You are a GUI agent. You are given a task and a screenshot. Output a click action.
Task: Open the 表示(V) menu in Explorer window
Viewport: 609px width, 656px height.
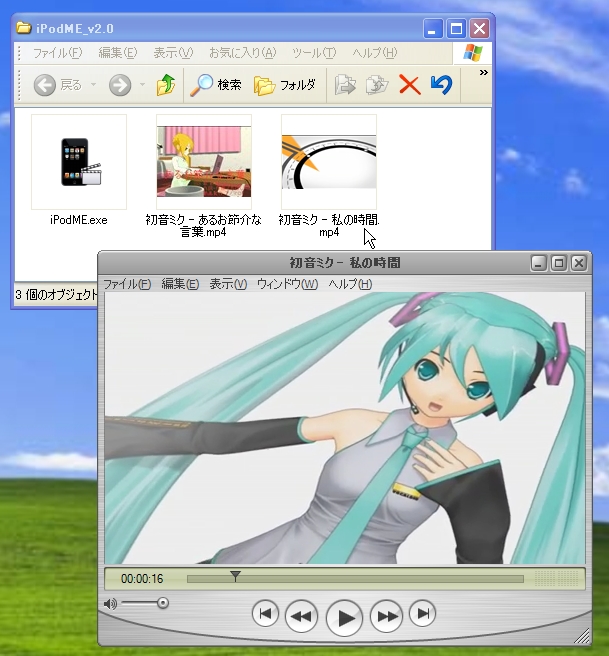tap(173, 53)
